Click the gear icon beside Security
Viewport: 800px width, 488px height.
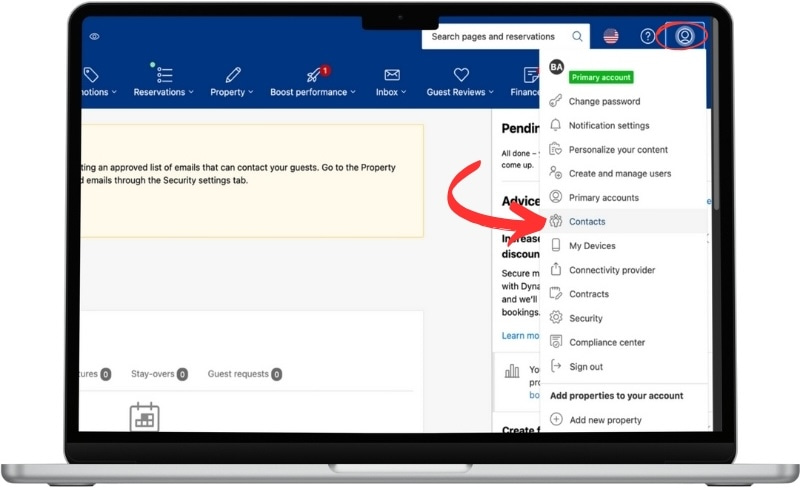click(x=556, y=318)
